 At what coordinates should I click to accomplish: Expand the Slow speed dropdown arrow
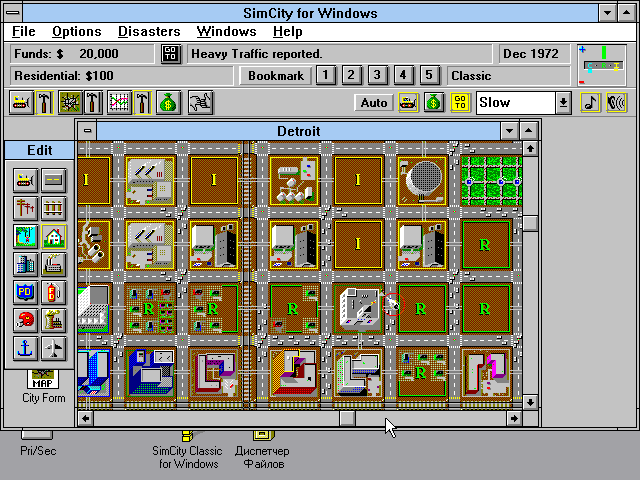563,103
